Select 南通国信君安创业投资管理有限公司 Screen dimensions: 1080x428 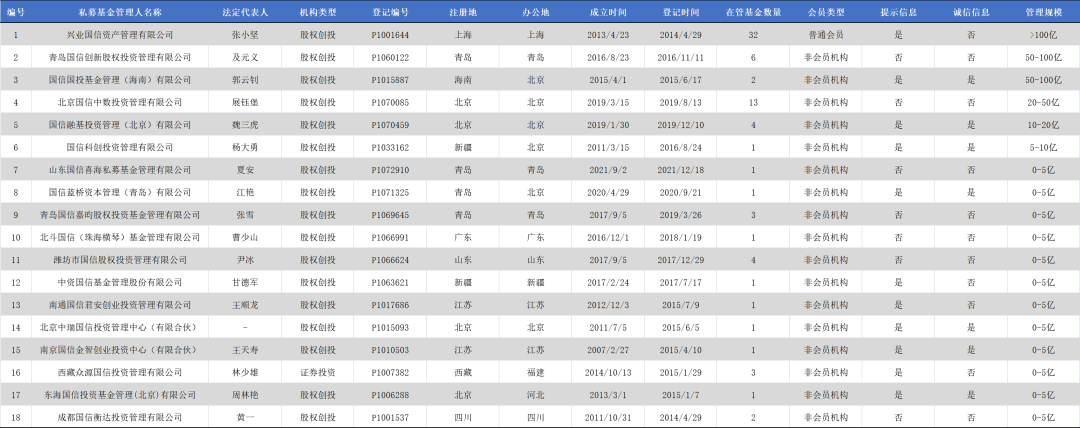(x=120, y=305)
